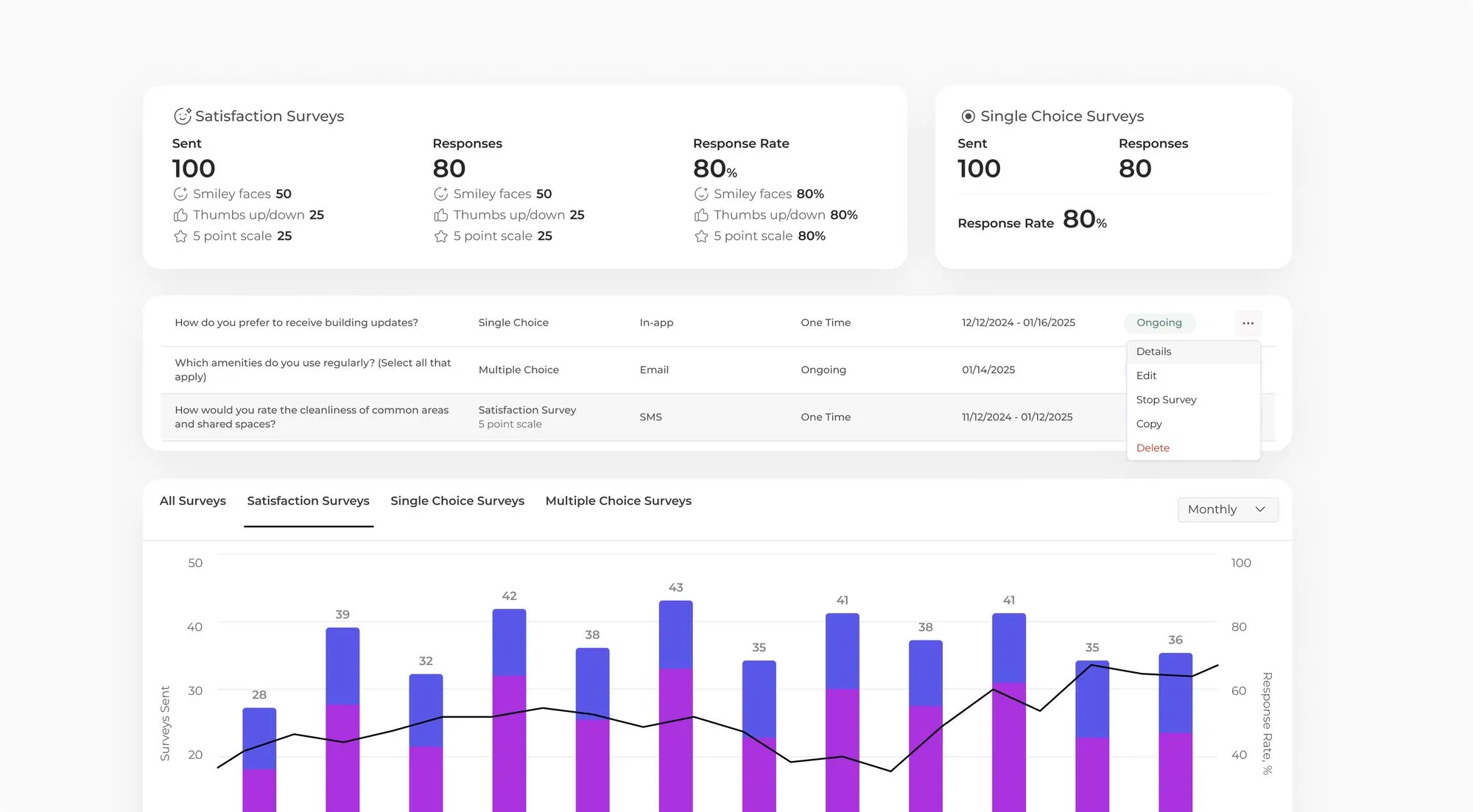Switch to the Multiple Choice Surveys tab
The width and height of the screenshot is (1473, 812).
pyautogui.click(x=619, y=501)
